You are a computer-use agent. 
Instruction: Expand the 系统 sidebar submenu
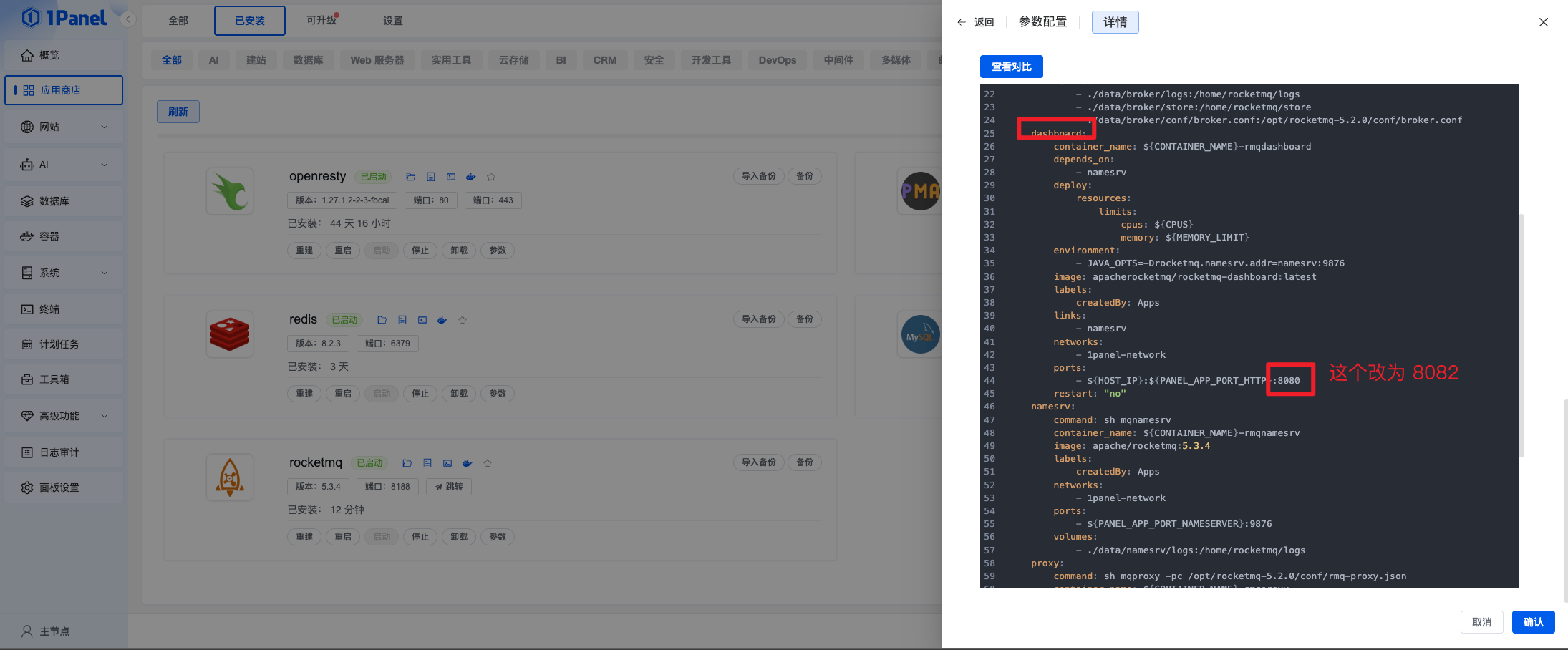(64, 273)
